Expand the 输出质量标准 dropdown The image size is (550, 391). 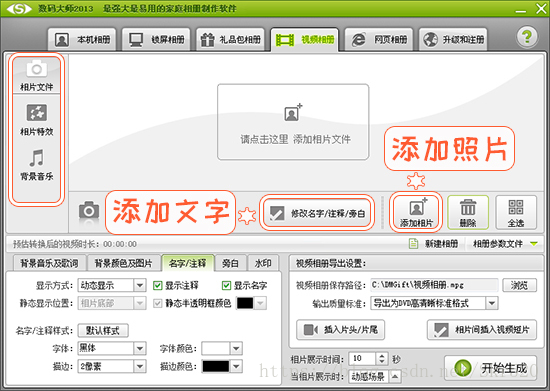[492, 303]
